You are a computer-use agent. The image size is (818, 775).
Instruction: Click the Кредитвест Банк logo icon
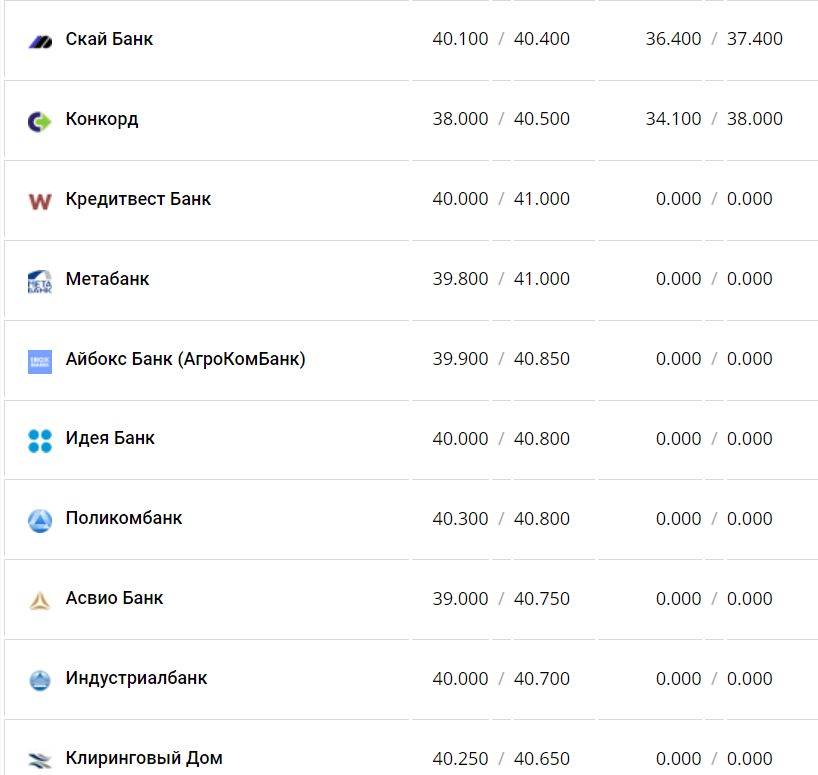click(x=40, y=201)
